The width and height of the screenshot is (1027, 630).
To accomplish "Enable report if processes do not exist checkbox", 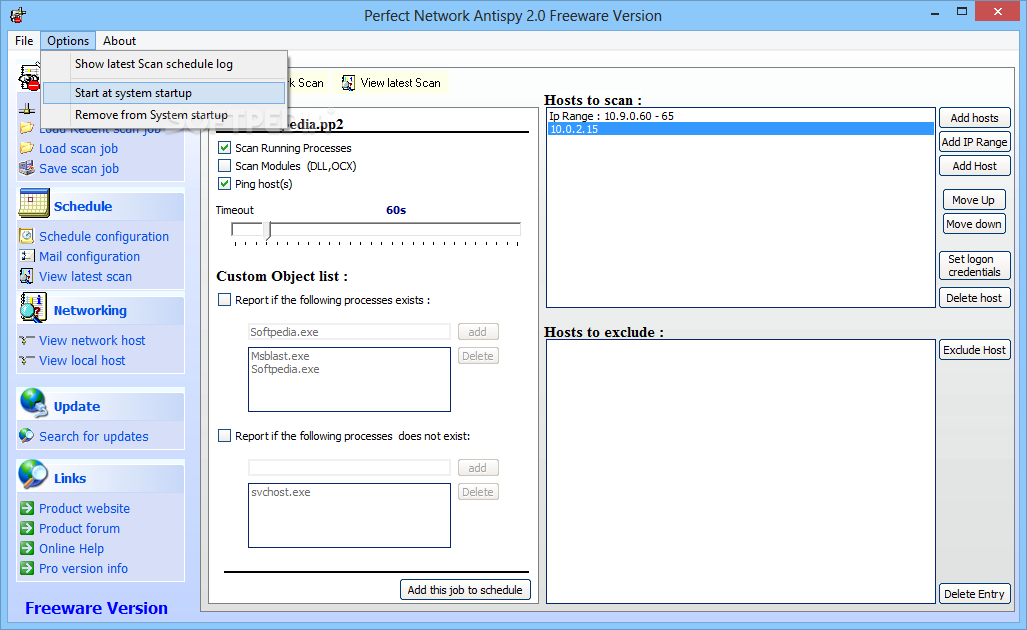I will point(225,435).
